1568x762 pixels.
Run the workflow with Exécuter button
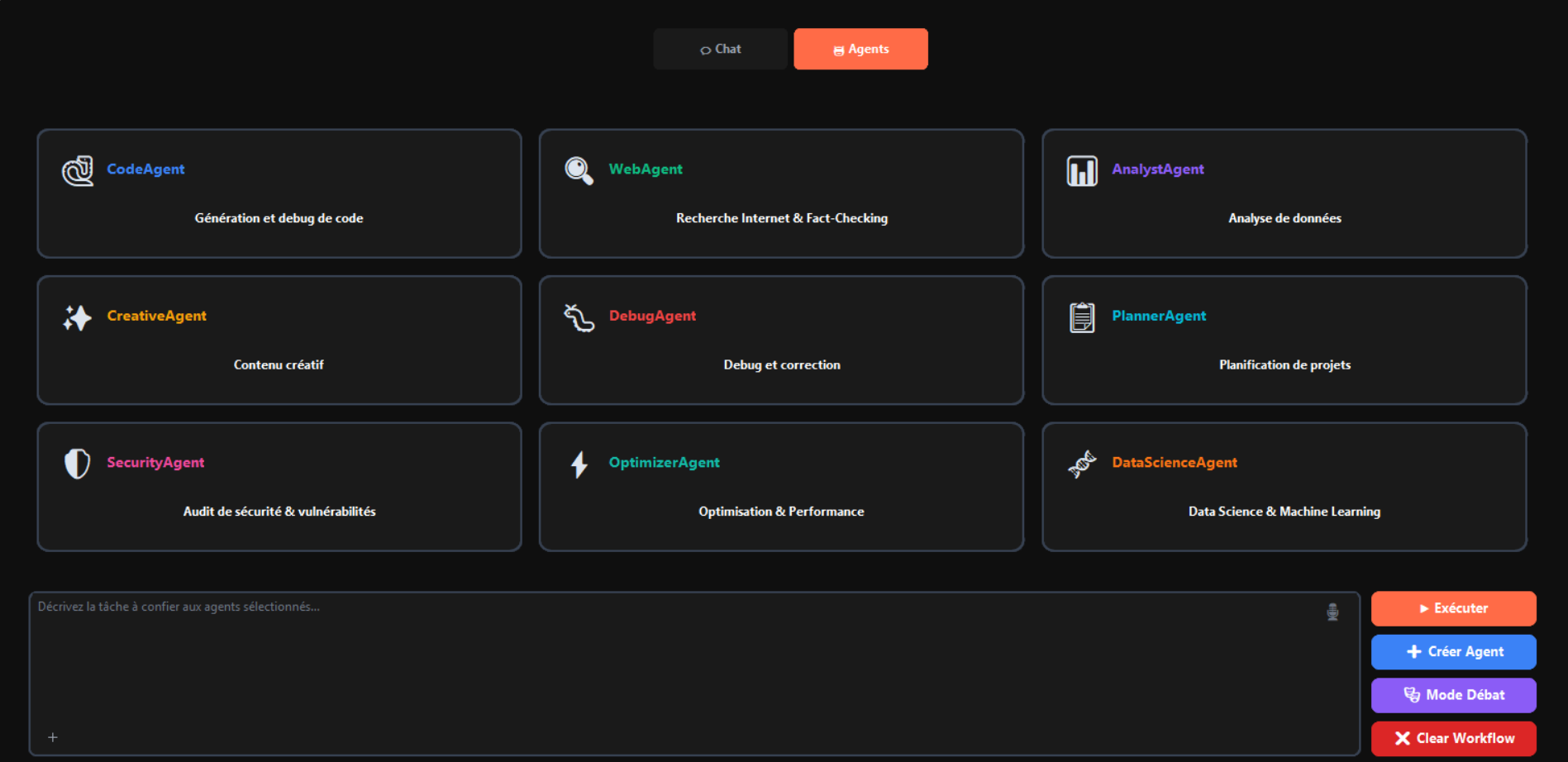coord(1453,608)
